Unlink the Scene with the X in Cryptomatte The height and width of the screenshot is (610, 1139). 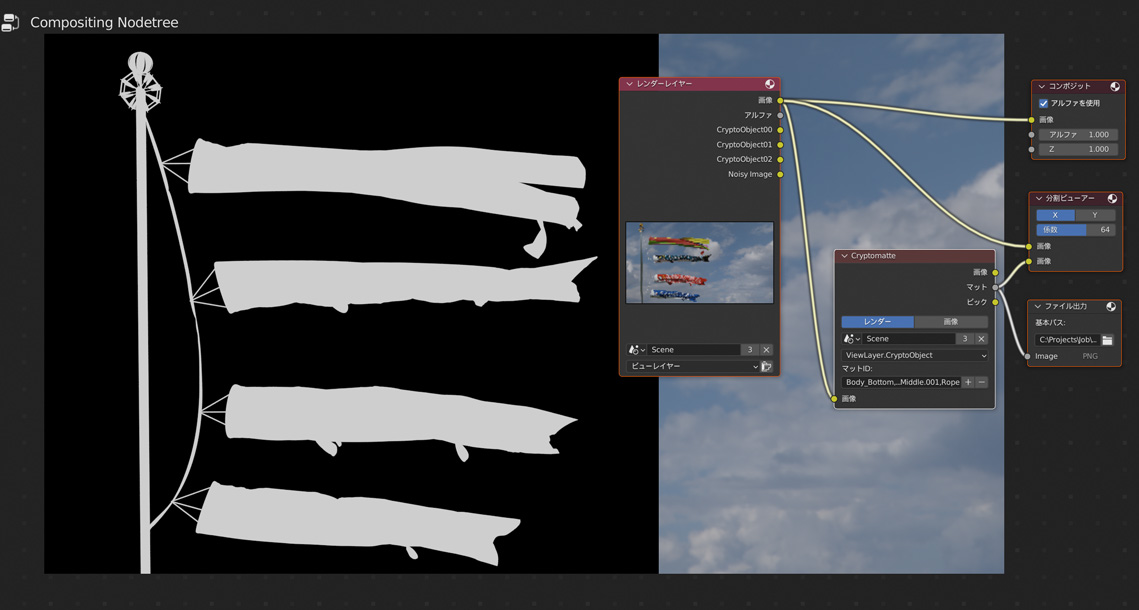(980, 338)
